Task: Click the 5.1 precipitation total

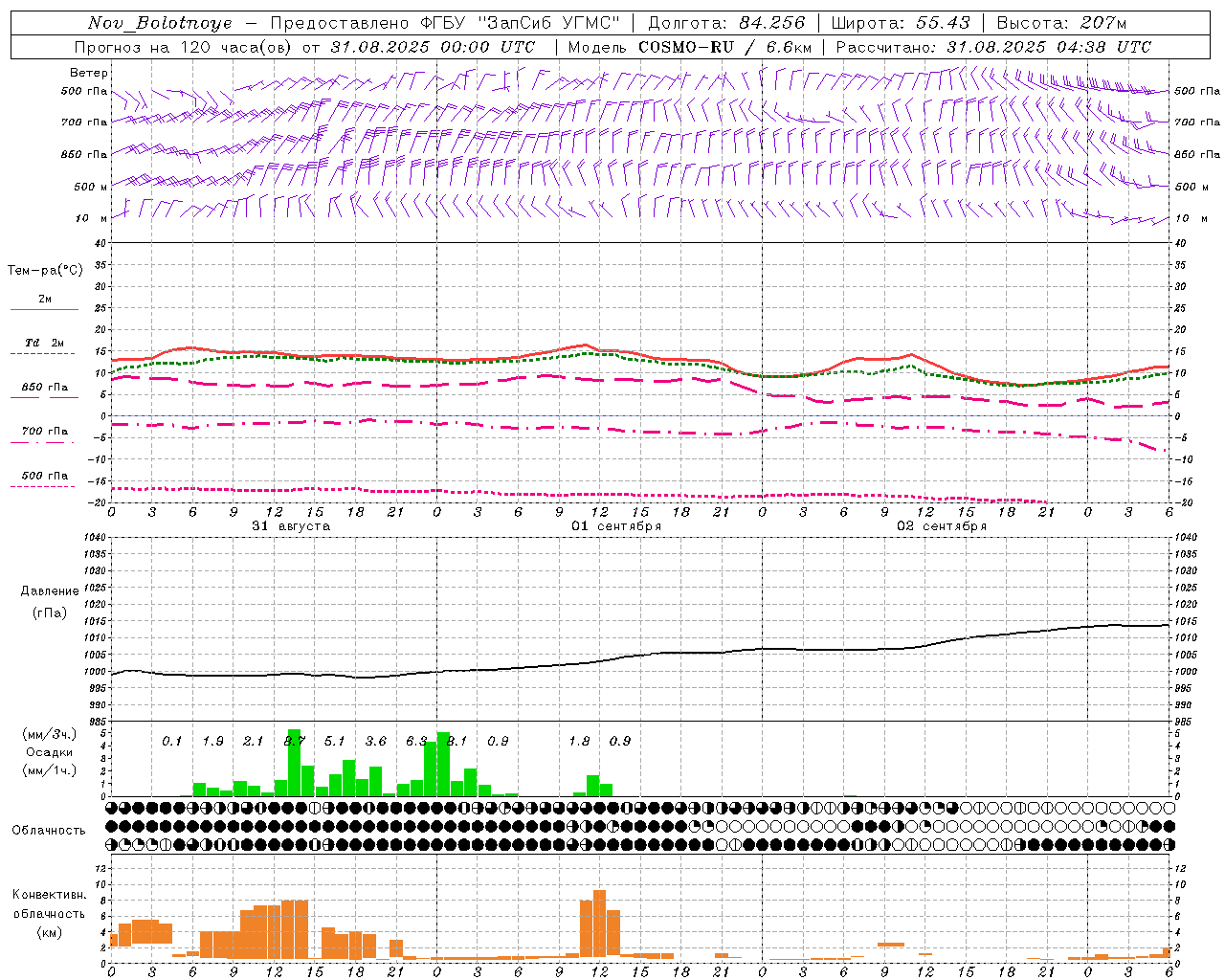Action: 334,742
